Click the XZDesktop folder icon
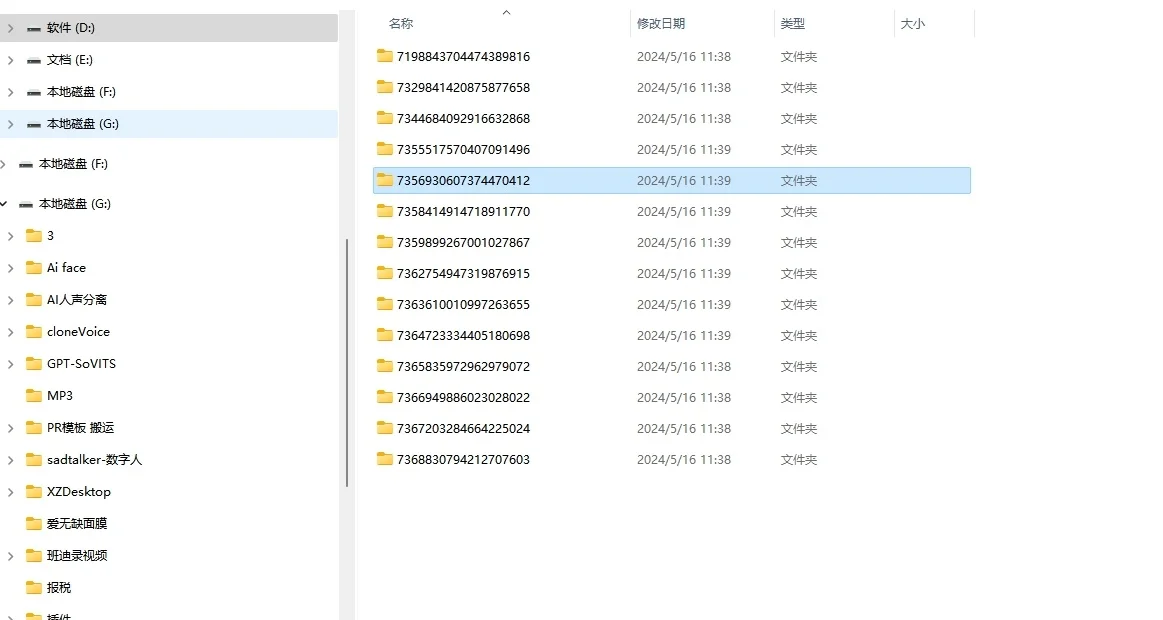1163x620 pixels. click(x=34, y=491)
